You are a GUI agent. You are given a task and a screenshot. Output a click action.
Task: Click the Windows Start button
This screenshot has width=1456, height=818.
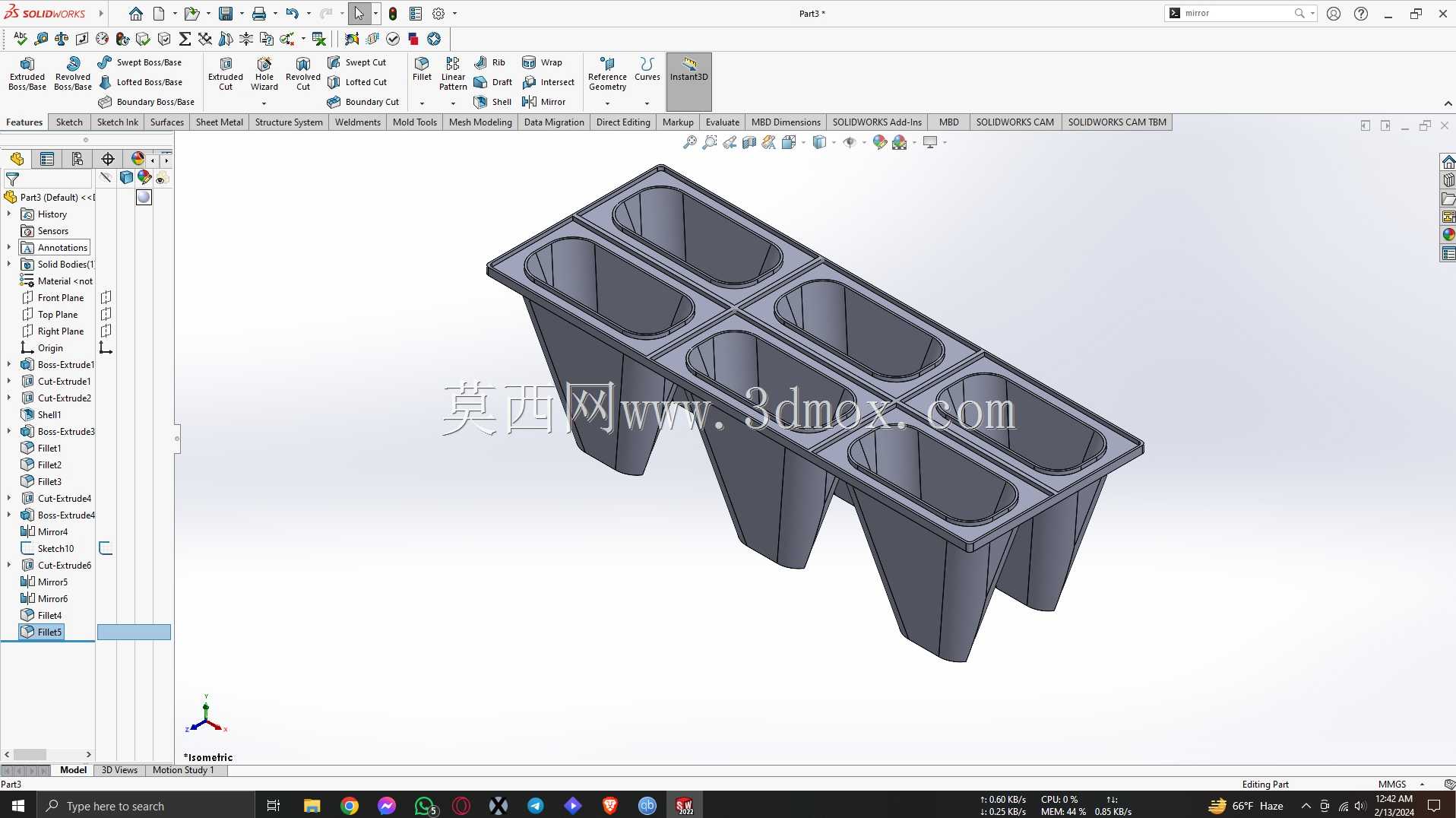18,805
